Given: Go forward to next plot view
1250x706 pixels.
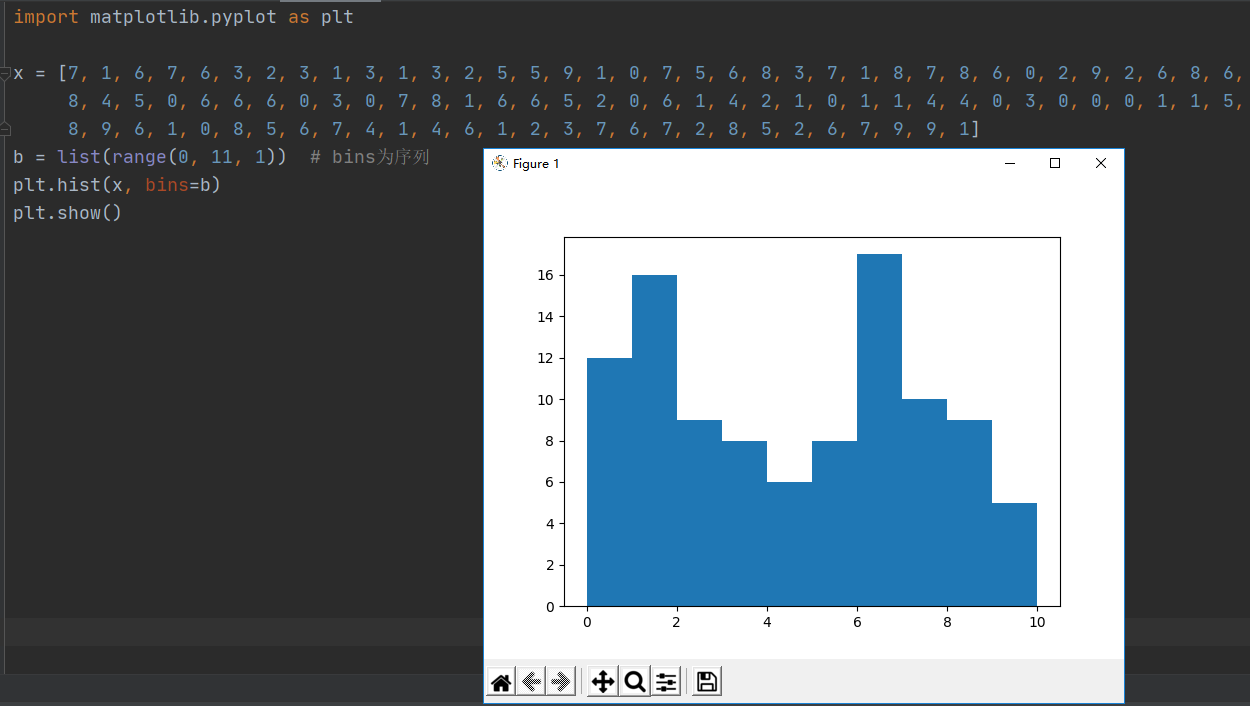Looking at the screenshot, I should pos(560,682).
